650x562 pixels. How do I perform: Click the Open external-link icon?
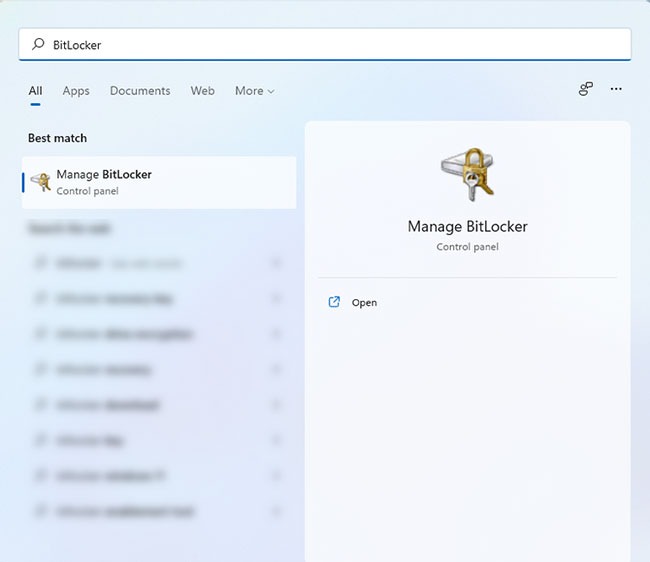tap(334, 302)
